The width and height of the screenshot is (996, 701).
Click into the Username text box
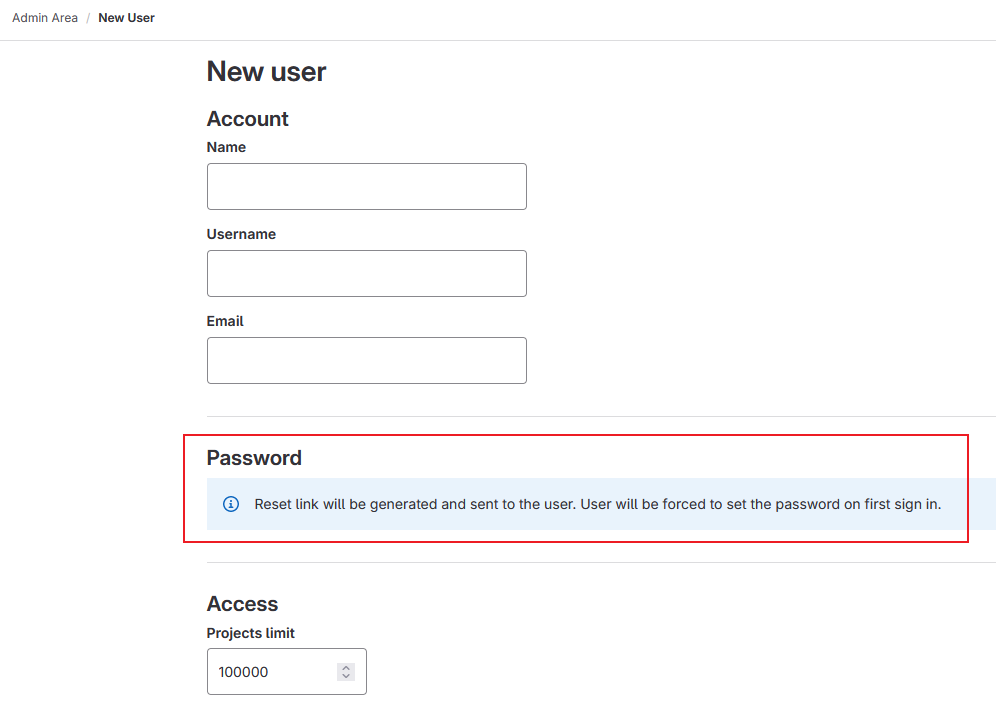click(x=366, y=274)
